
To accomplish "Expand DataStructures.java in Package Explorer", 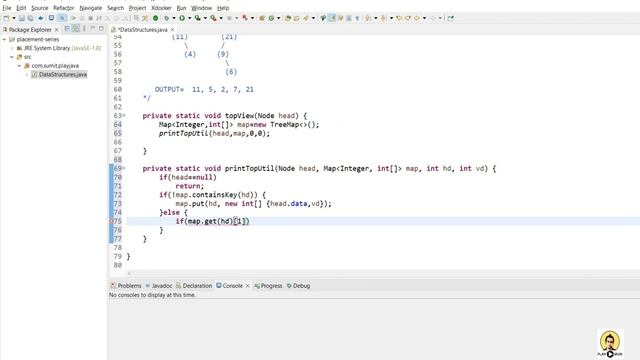I will [27, 75].
